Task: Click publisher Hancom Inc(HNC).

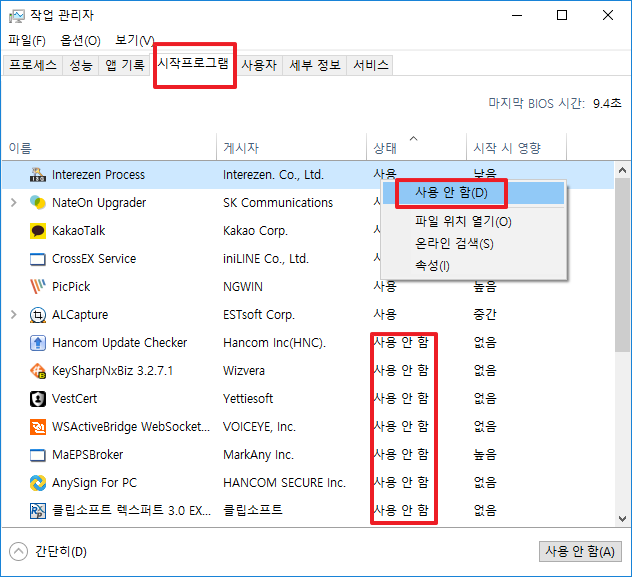Action: pyautogui.click(x=274, y=342)
